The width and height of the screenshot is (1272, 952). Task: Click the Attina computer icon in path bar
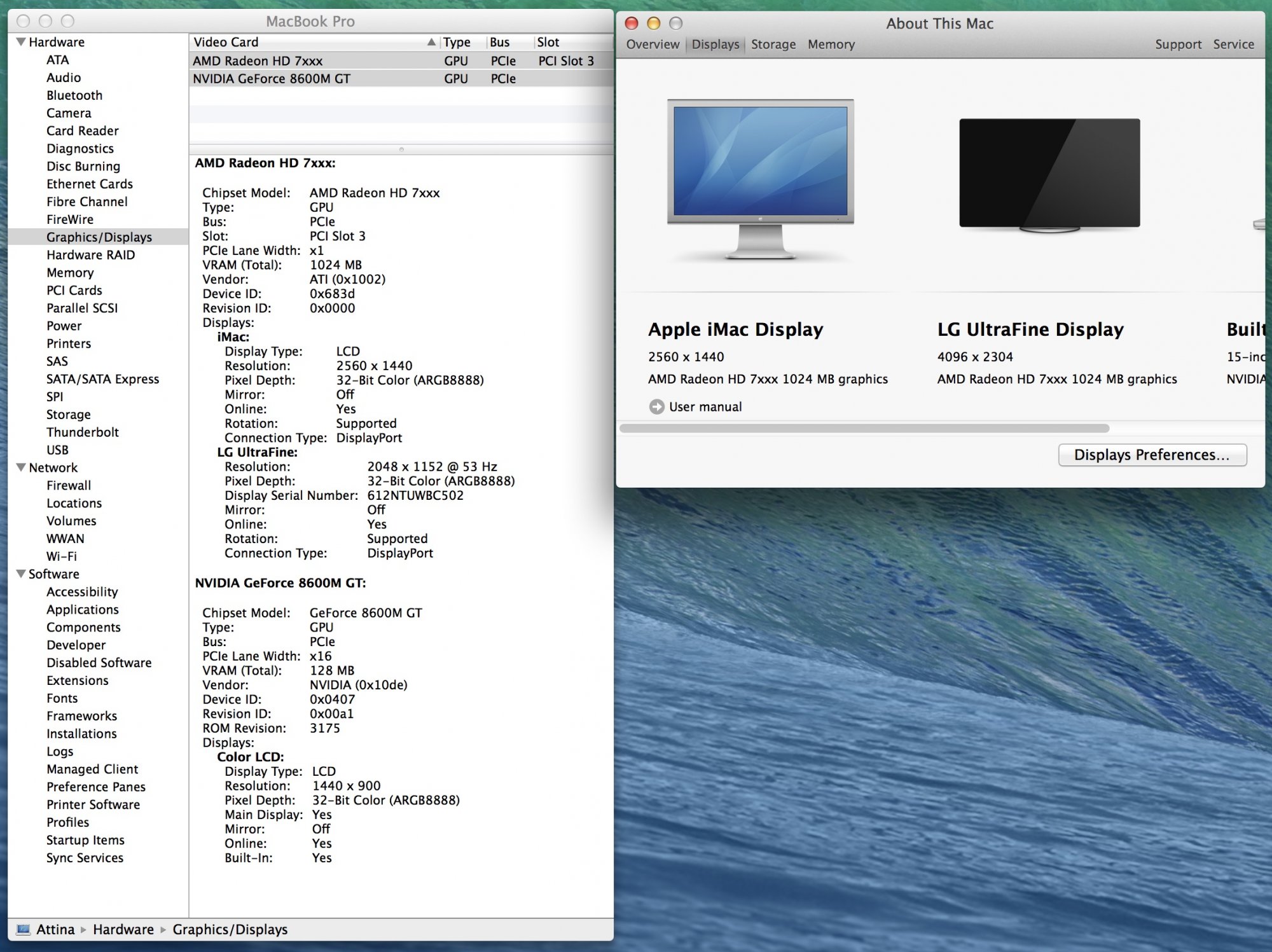pyautogui.click(x=23, y=930)
